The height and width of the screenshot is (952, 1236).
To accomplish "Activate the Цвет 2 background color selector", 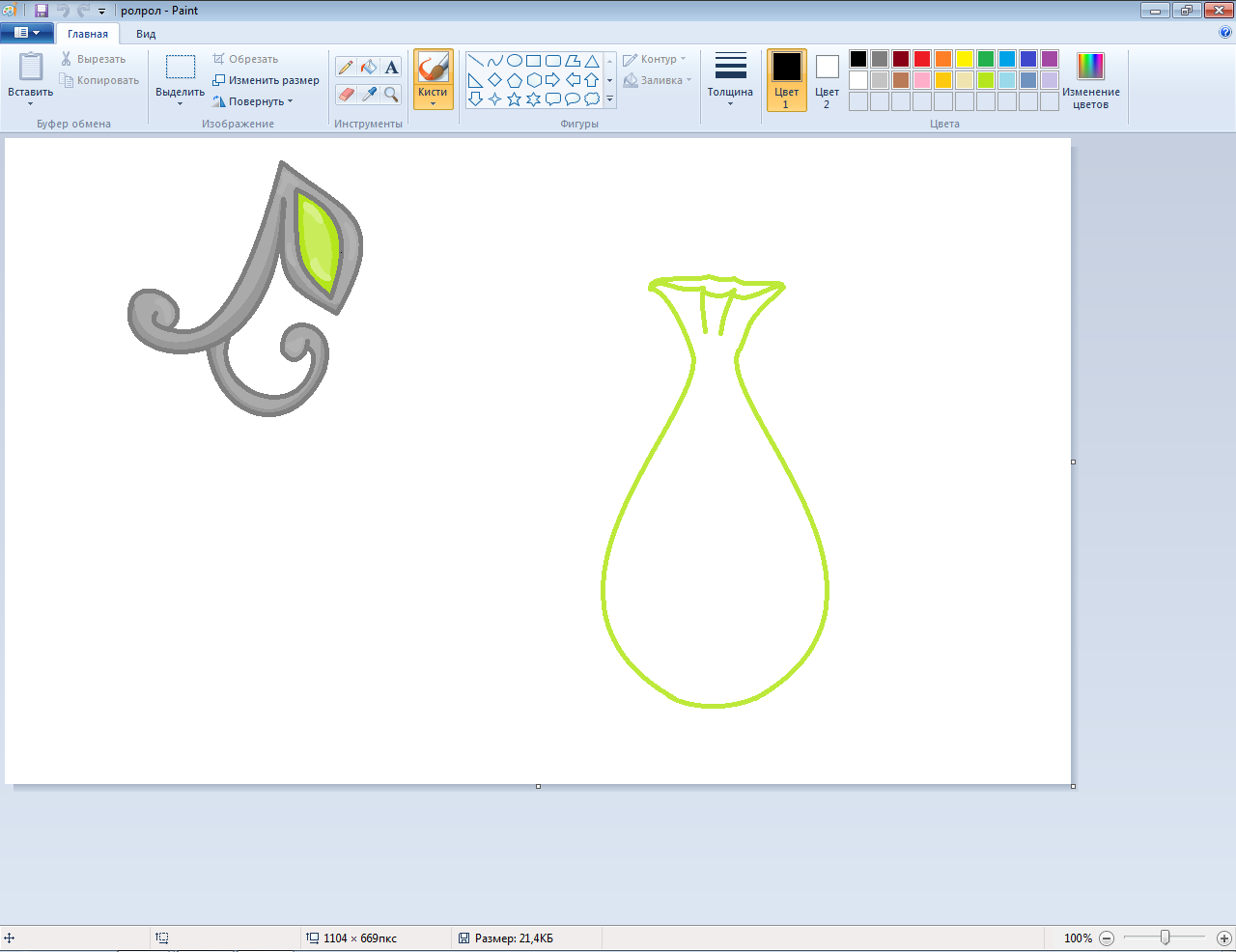I will pos(827,80).
